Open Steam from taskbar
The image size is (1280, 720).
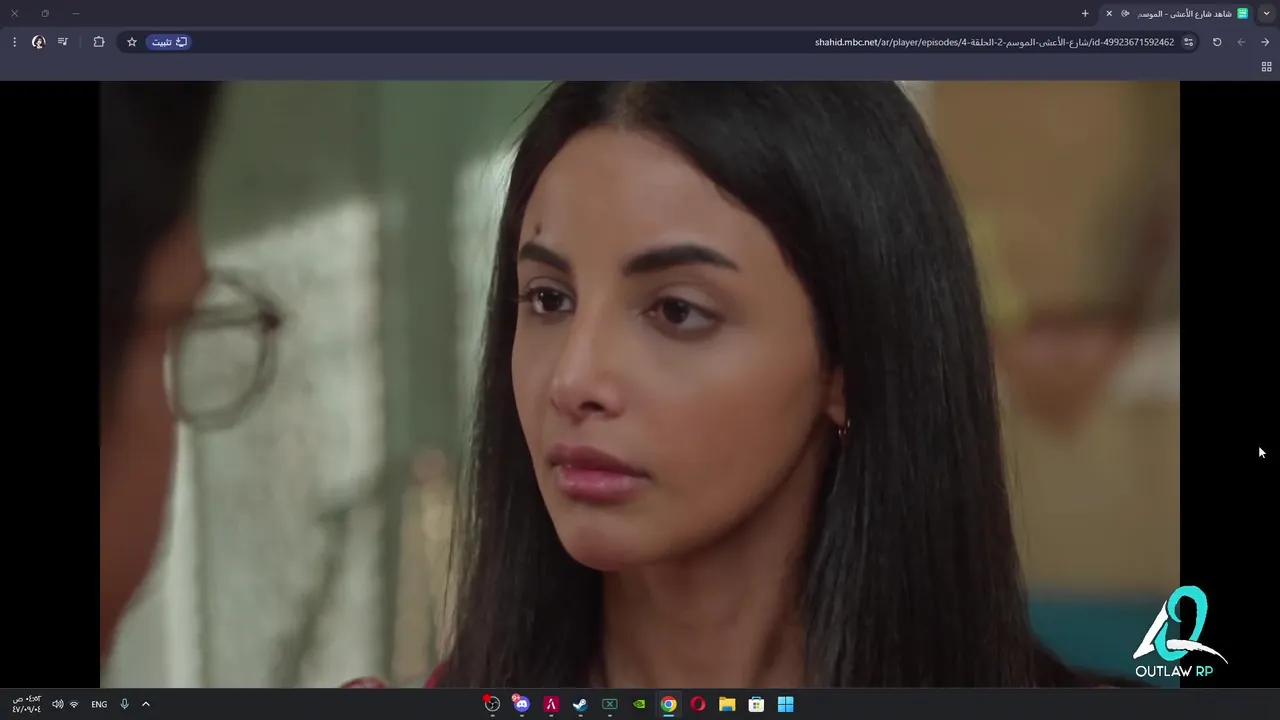click(x=580, y=704)
